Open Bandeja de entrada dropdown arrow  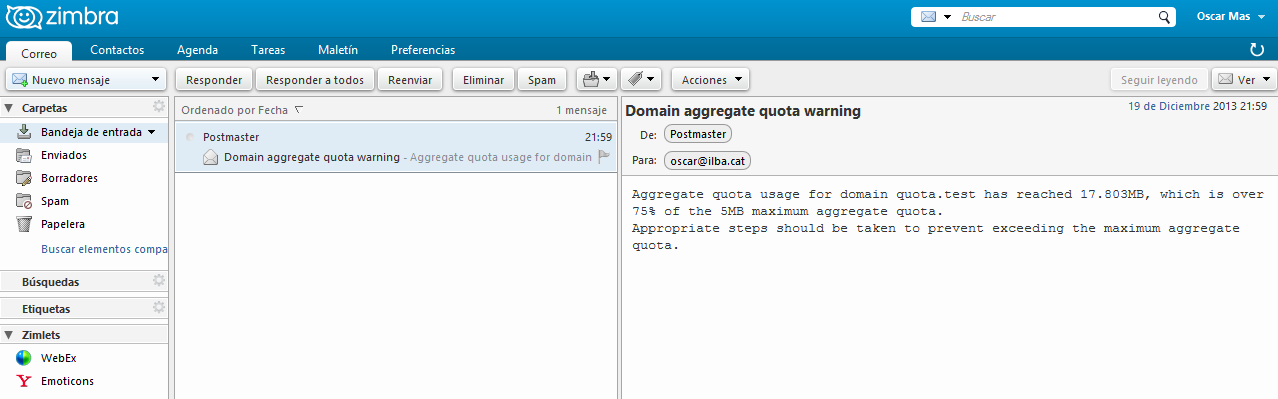pyautogui.click(x=152, y=132)
